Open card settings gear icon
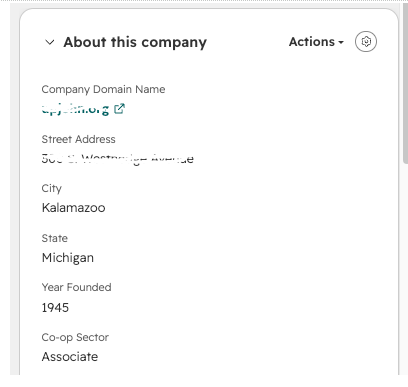The width and height of the screenshot is (408, 387). point(366,42)
